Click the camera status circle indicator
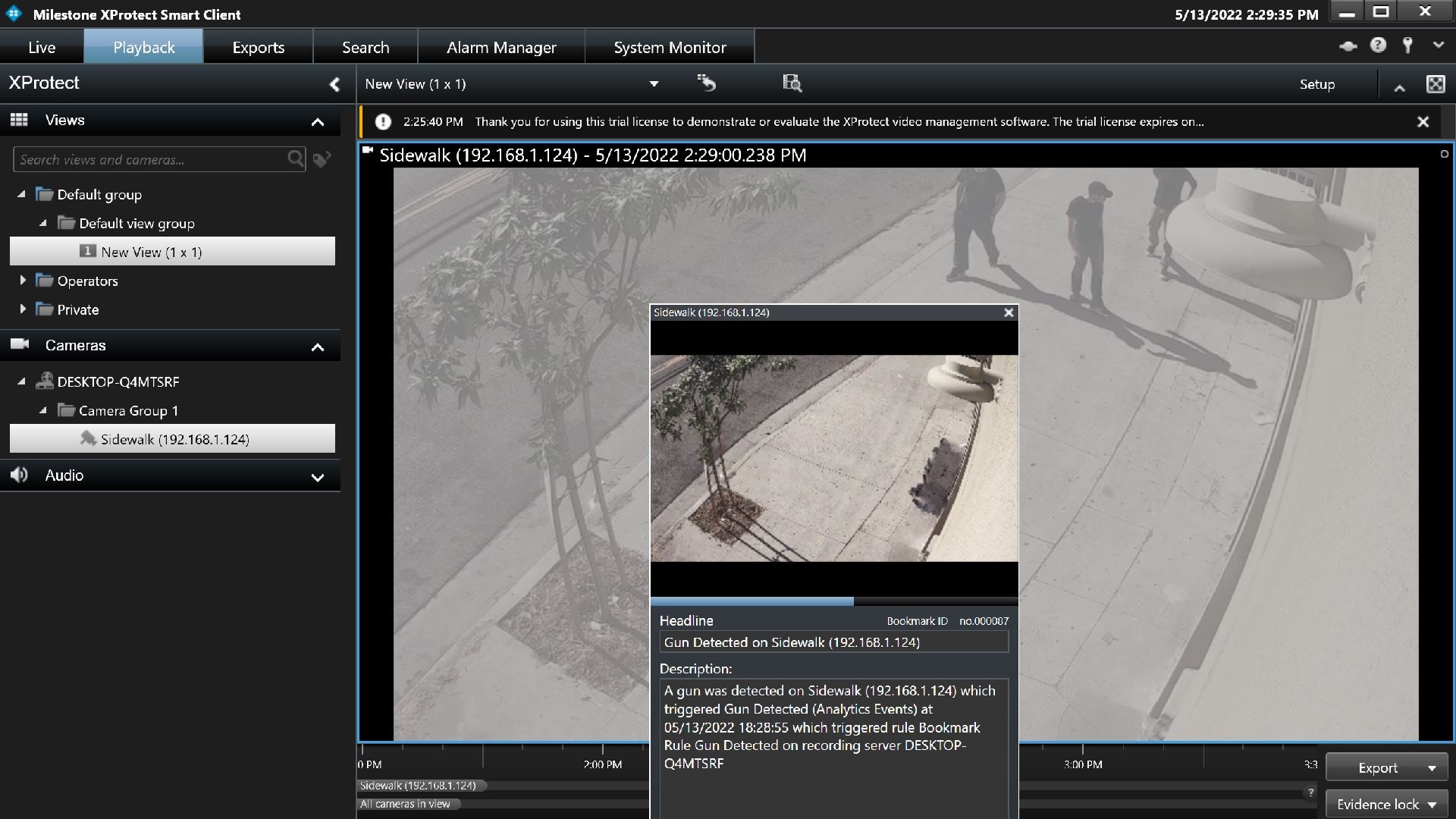The width and height of the screenshot is (1456, 819). coord(1444,154)
